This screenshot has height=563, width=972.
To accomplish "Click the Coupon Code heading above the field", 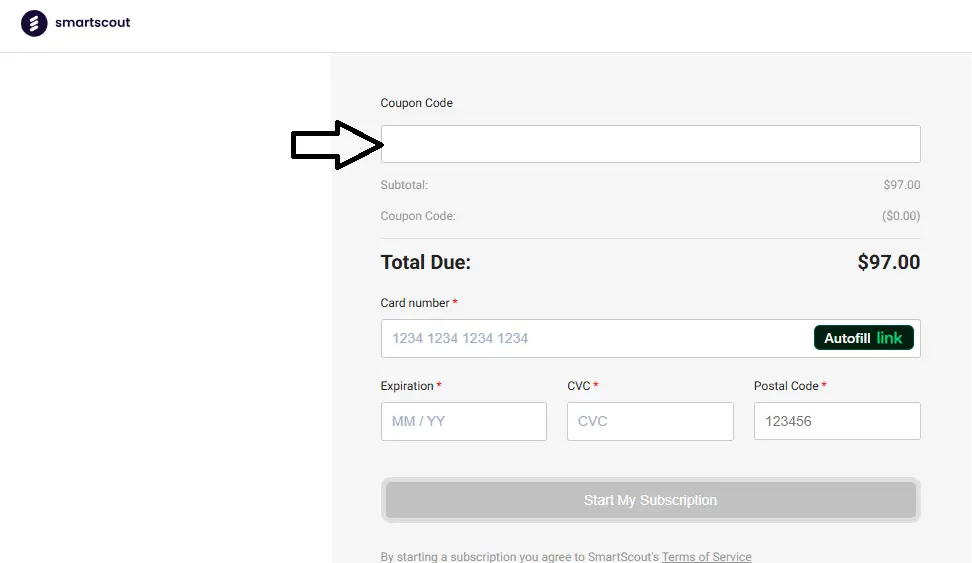I will 417,103.
